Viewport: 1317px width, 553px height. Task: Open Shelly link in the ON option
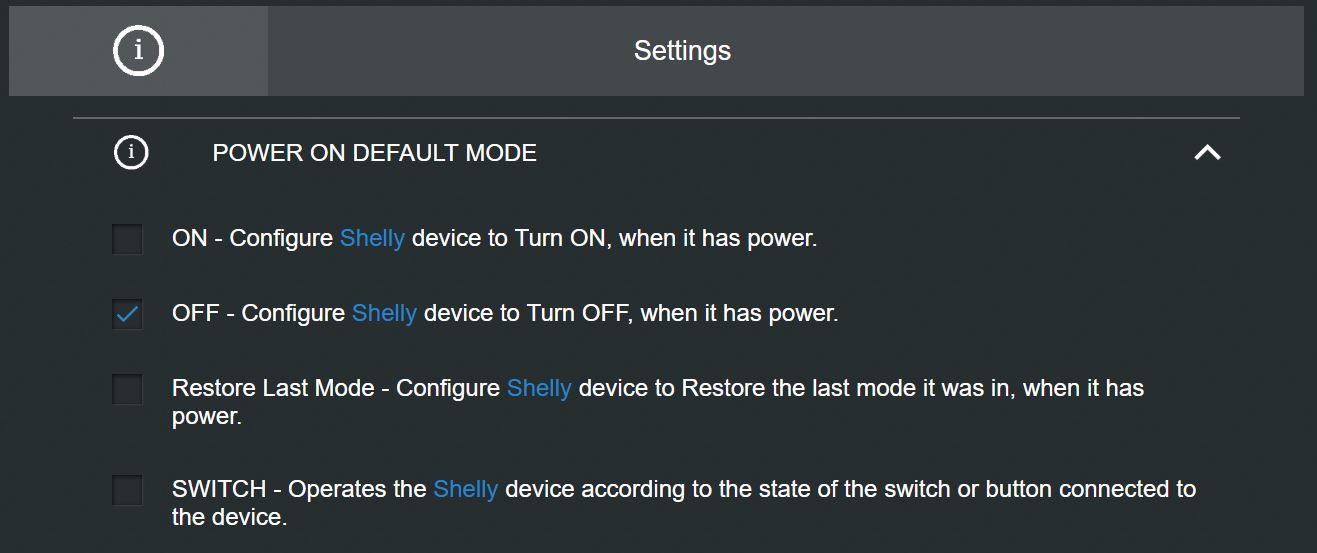tap(372, 239)
